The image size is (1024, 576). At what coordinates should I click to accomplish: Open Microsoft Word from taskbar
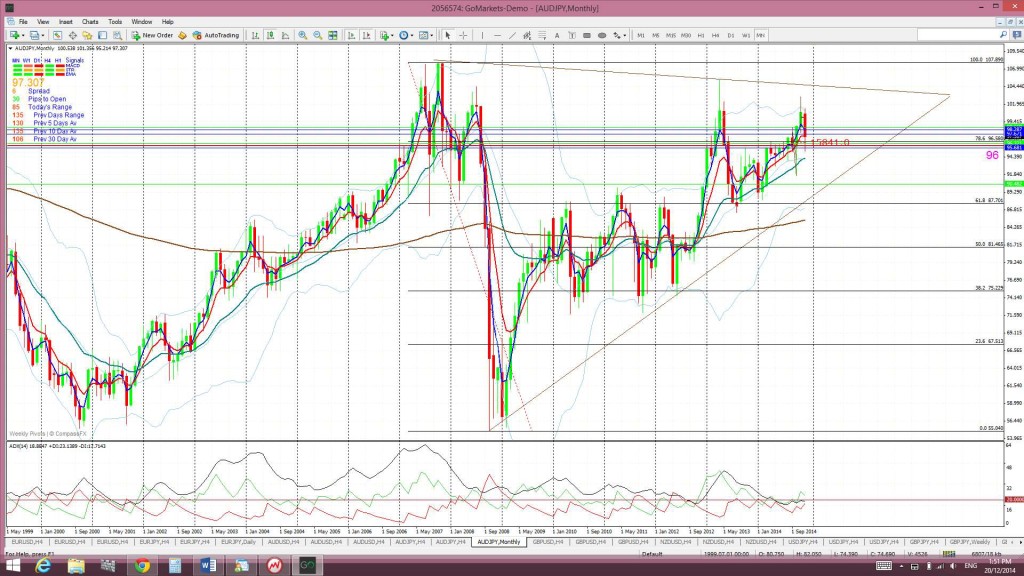[208, 566]
